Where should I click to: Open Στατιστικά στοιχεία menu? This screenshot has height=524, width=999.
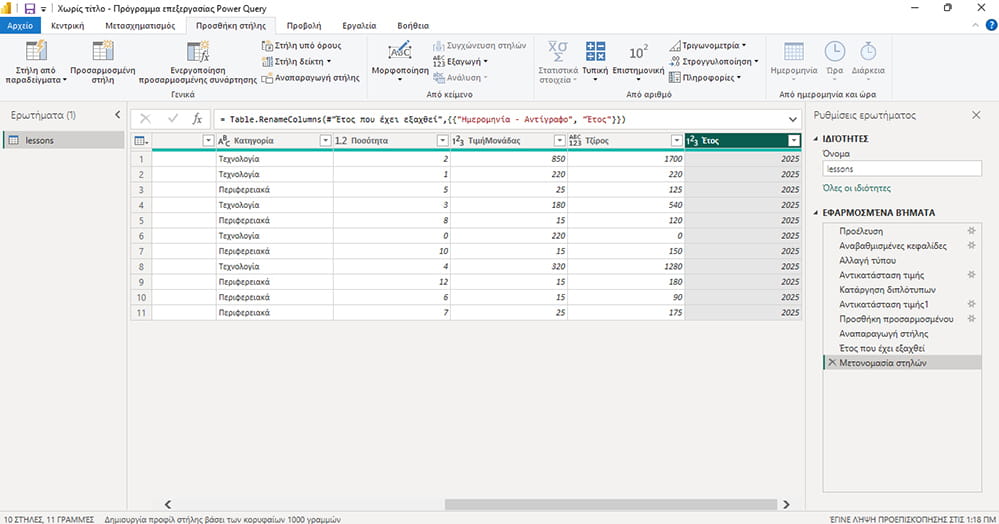[557, 62]
